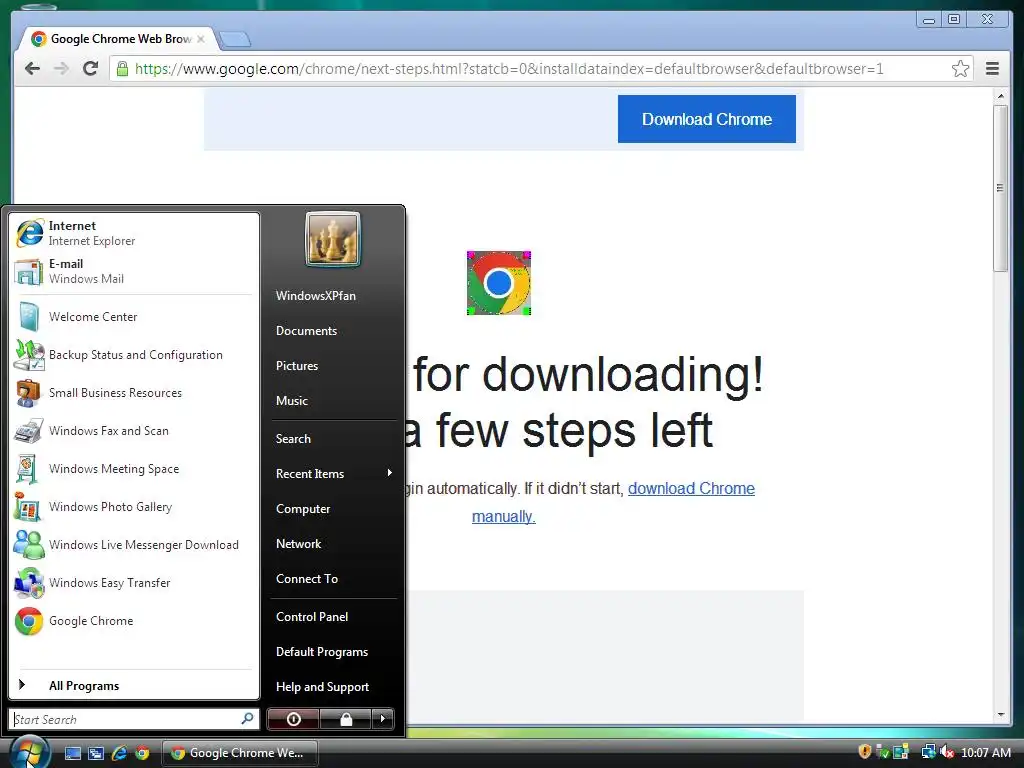
Task: Click the power button in Start menu
Action: coord(294,719)
